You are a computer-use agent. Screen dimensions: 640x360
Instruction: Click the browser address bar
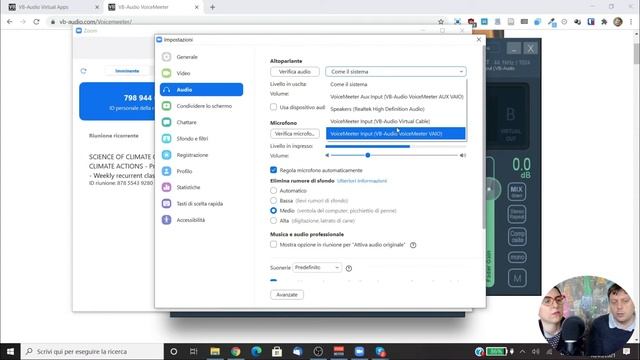245,22
